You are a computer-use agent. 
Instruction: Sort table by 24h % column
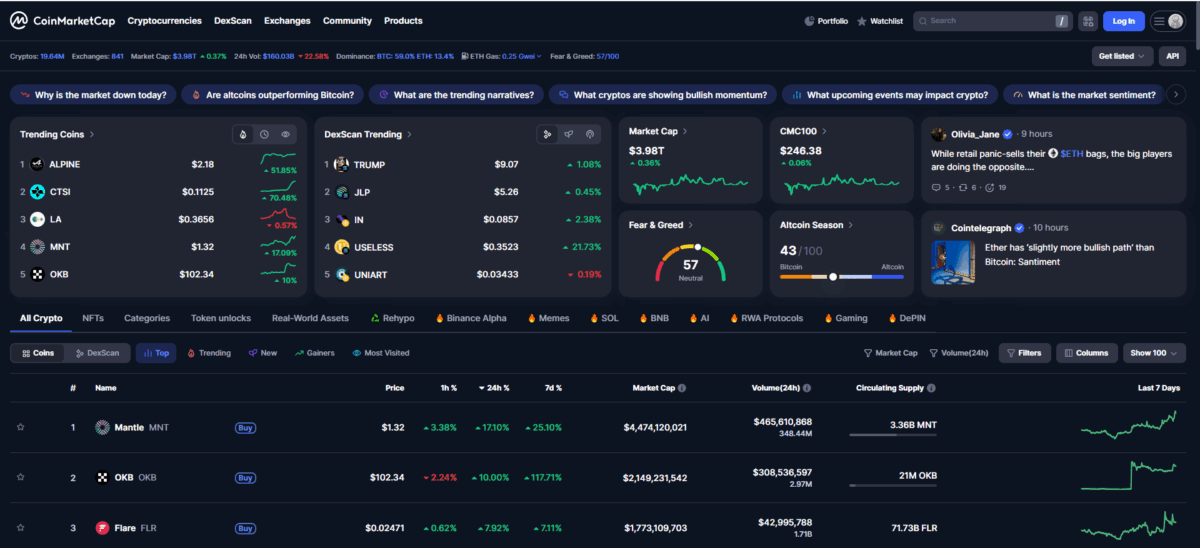tap(494, 388)
